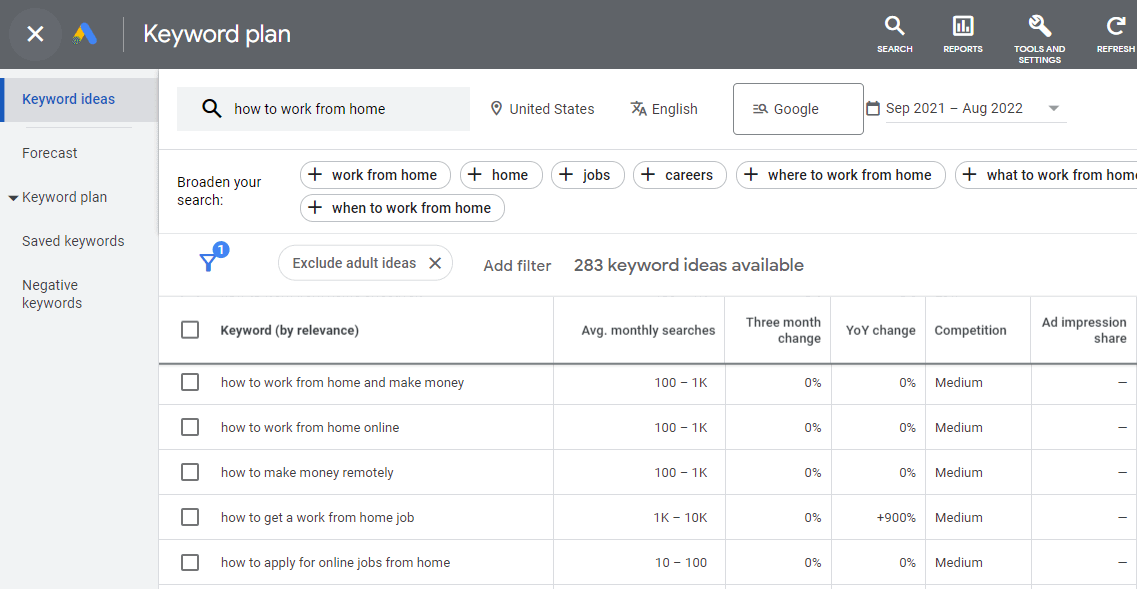
Task: Sort by Keyword (by relevance) column
Action: [x=289, y=330]
